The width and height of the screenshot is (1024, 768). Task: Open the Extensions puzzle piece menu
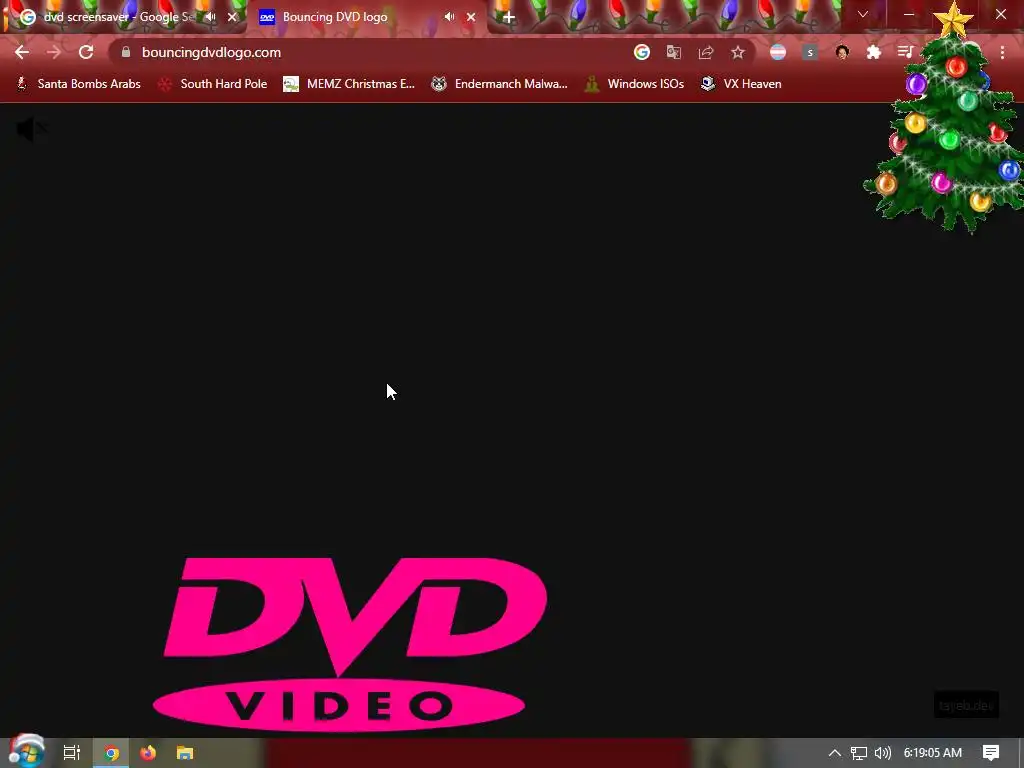(874, 52)
